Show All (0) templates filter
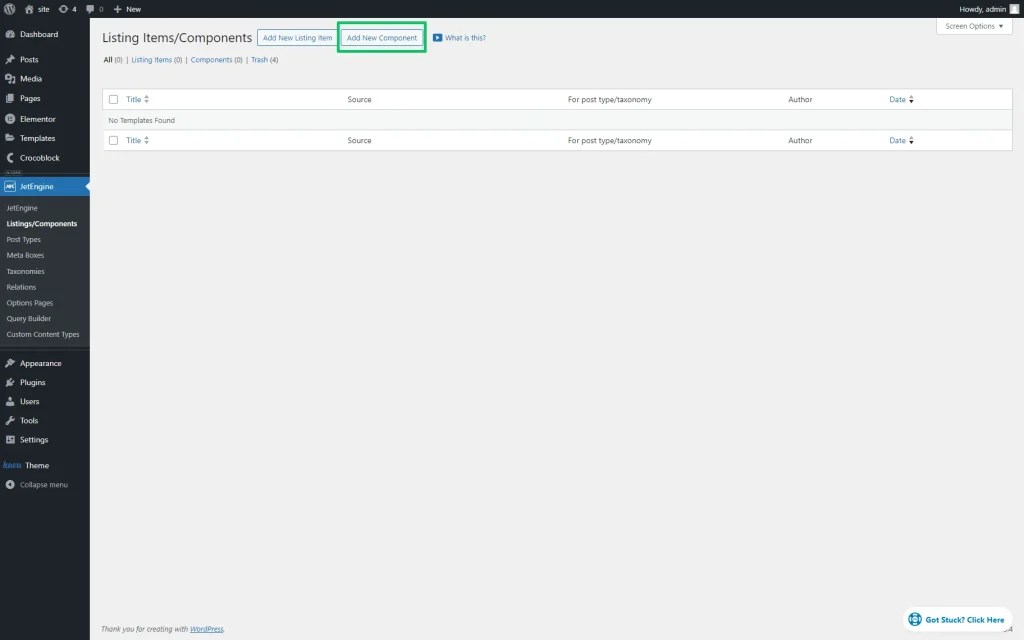Screen dimensions: 1024x640 (113, 59)
